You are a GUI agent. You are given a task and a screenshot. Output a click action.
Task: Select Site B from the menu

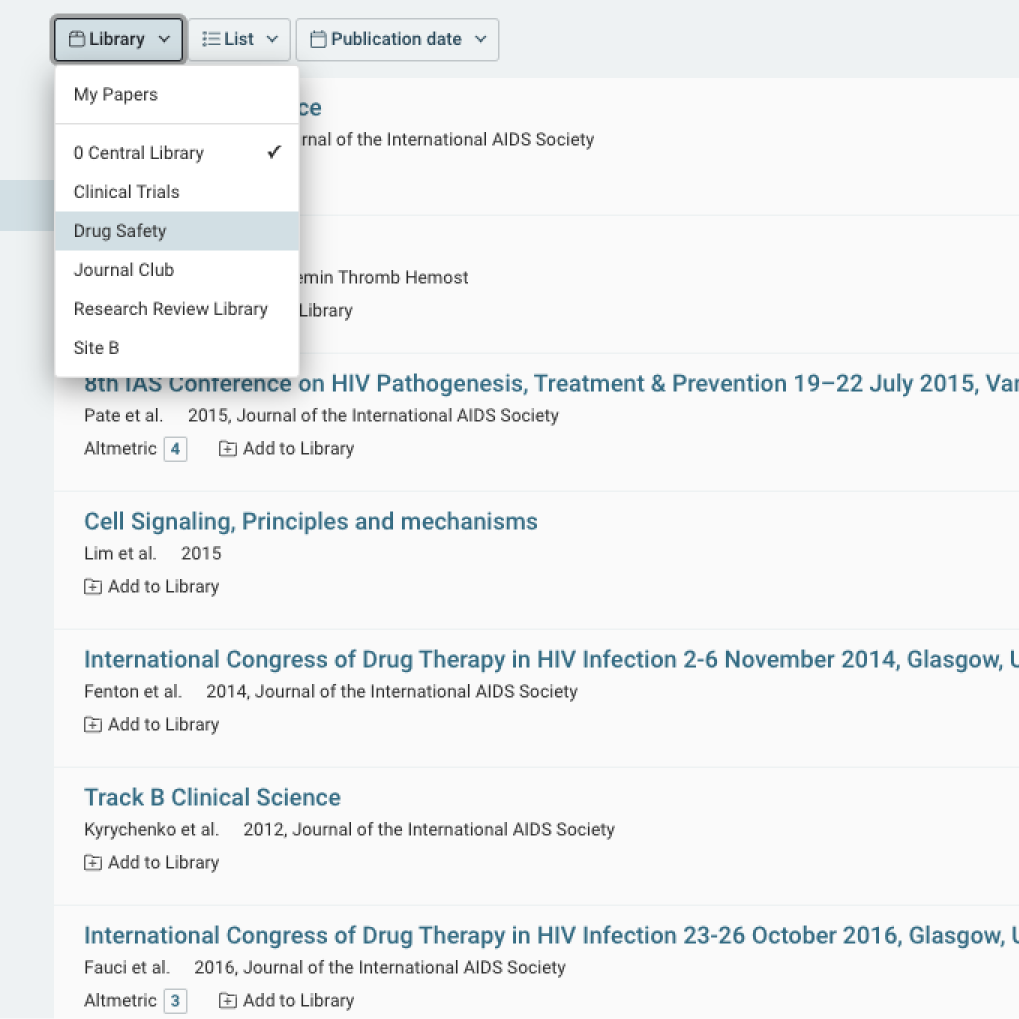pos(96,348)
